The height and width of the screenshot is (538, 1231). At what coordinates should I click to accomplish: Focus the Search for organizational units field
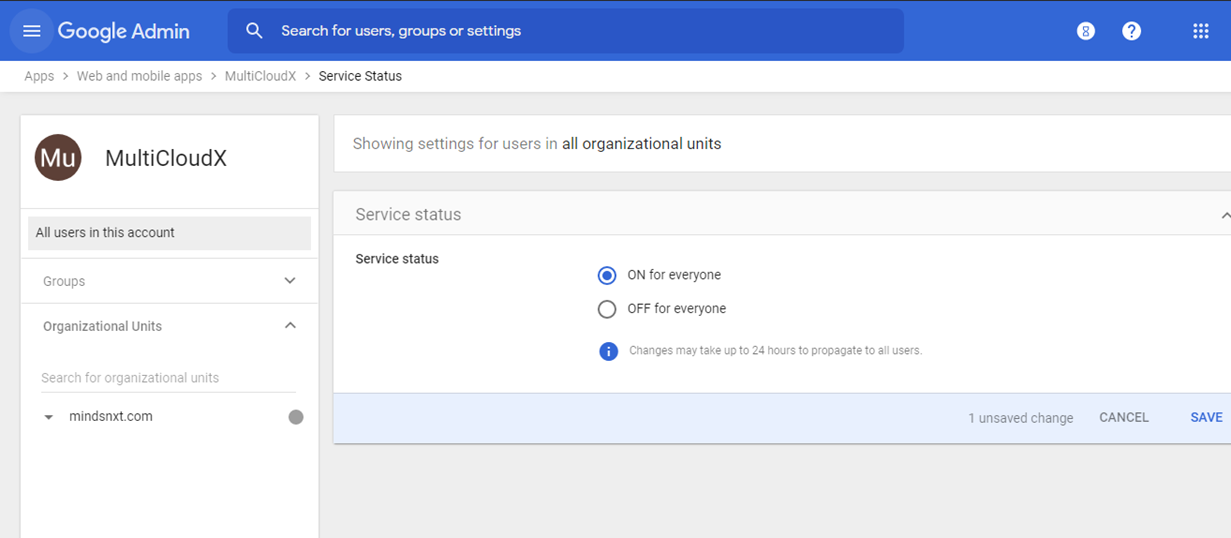click(x=168, y=378)
